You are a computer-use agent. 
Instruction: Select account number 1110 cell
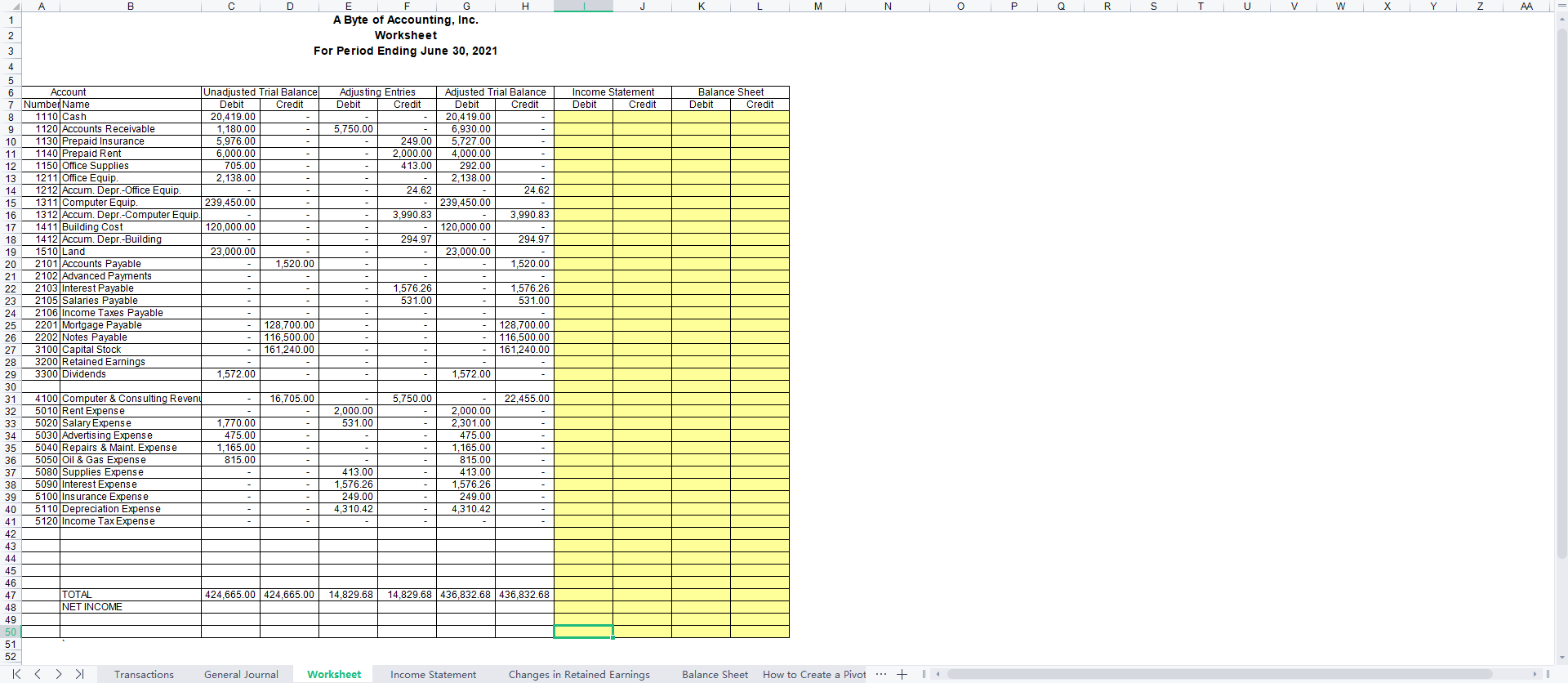(41, 117)
